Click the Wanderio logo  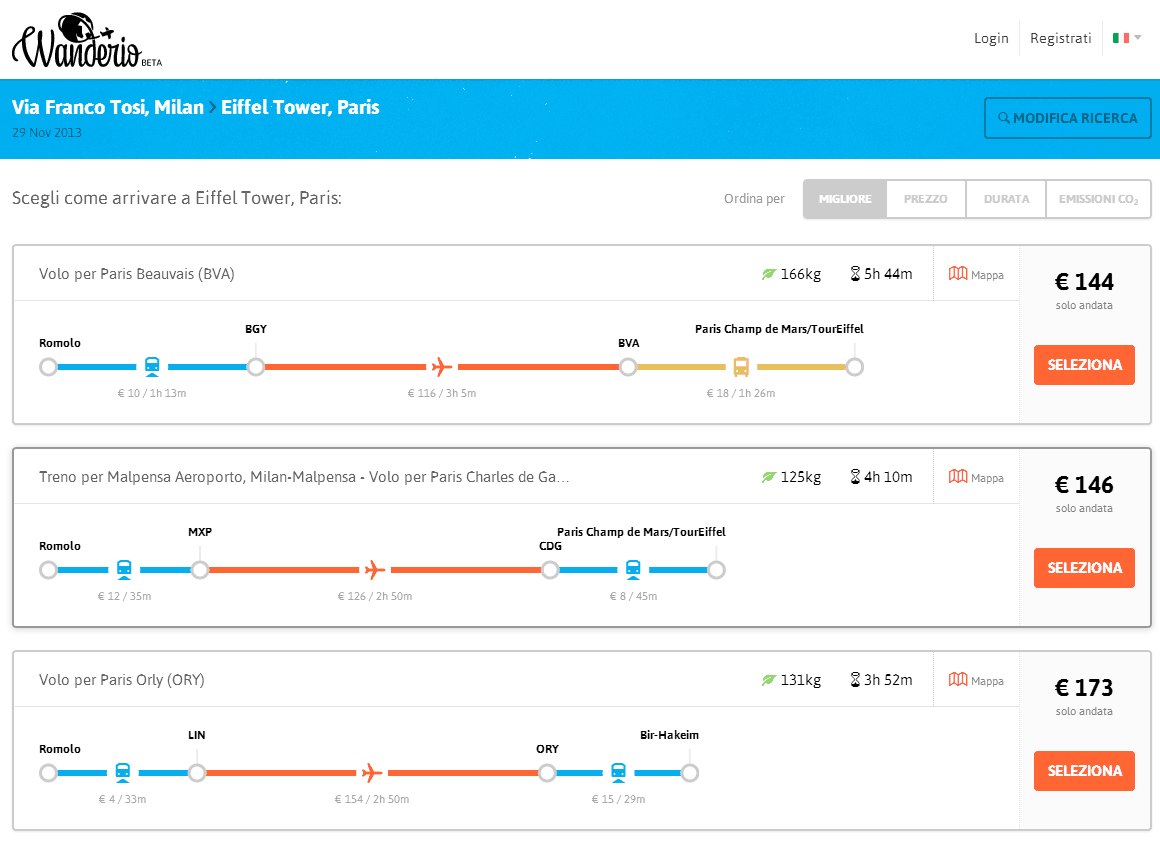pos(87,41)
